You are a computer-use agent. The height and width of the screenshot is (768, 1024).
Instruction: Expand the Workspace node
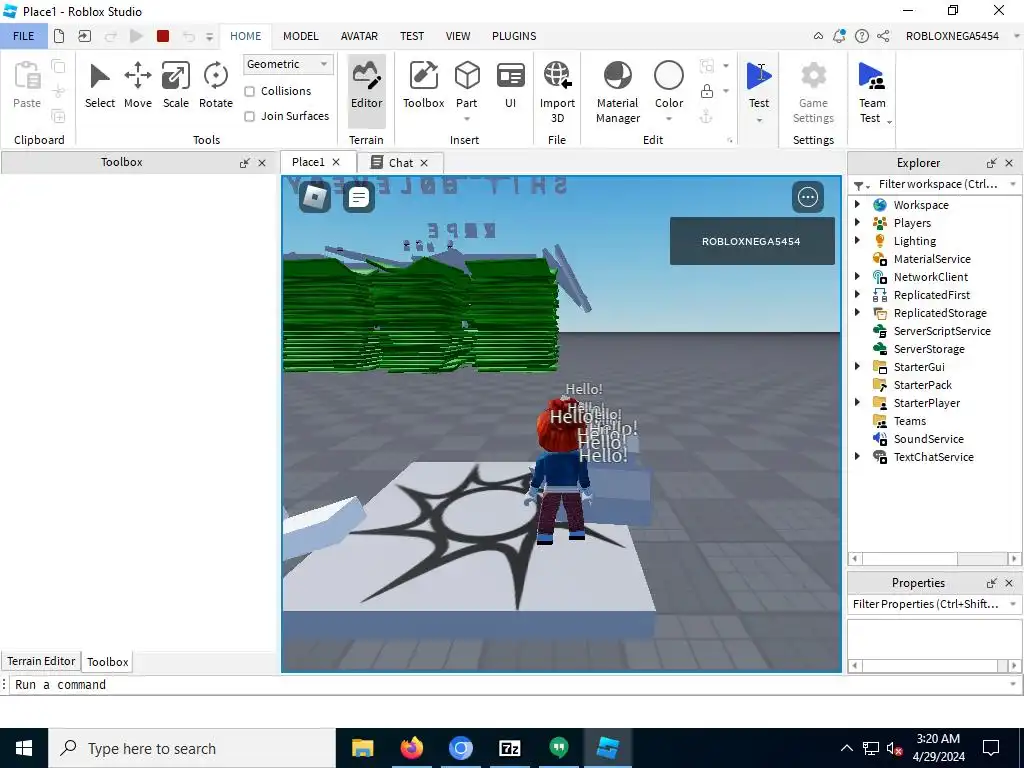[857, 204]
